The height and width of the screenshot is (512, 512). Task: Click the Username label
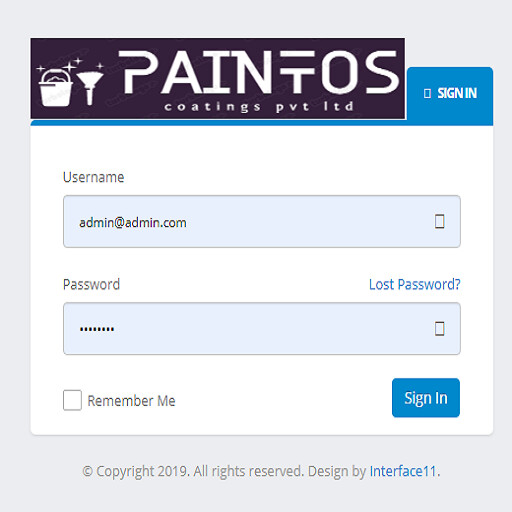tap(93, 177)
